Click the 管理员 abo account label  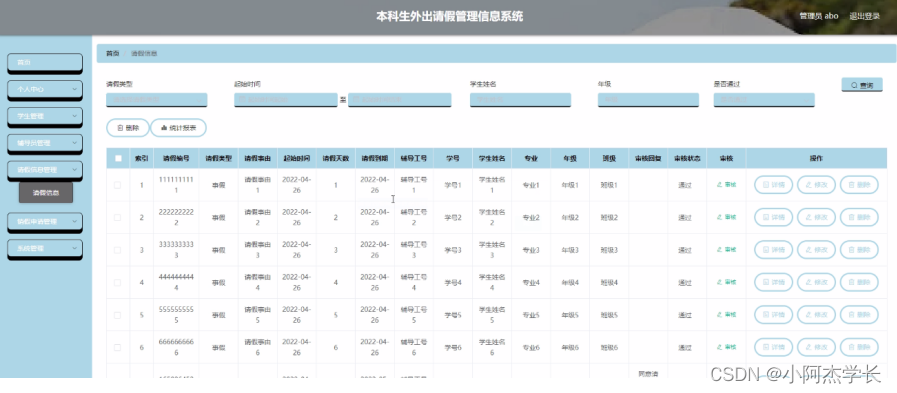tap(819, 16)
